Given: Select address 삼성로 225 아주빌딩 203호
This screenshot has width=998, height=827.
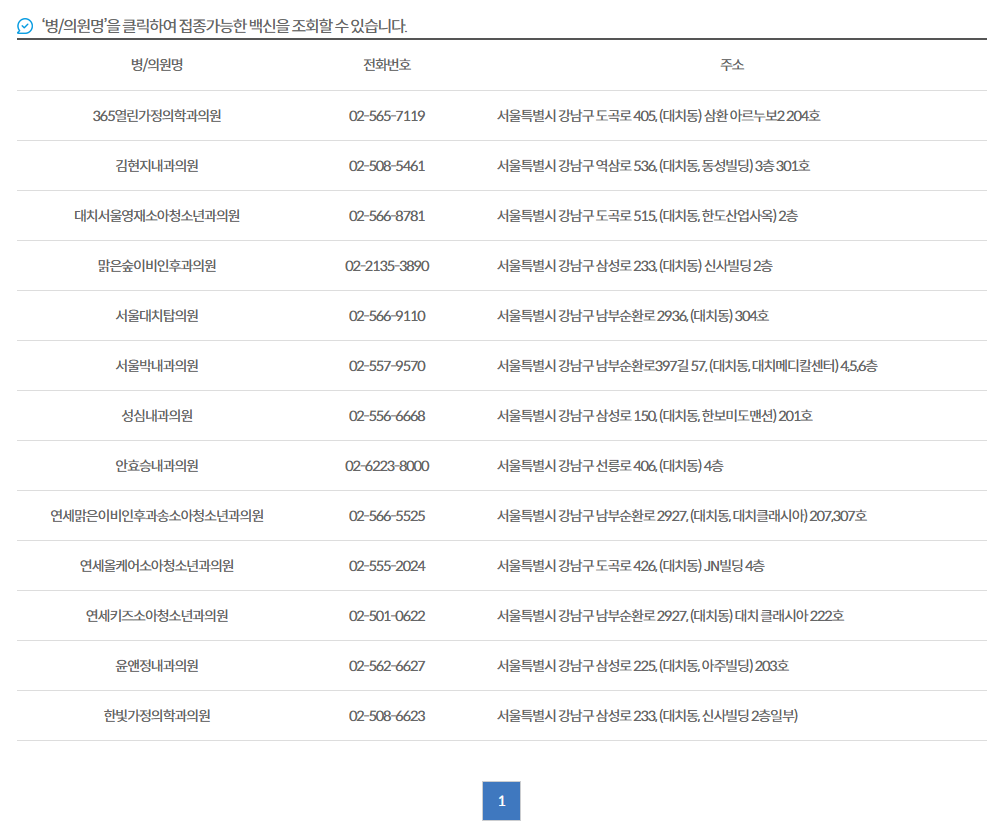Looking at the screenshot, I should click(x=643, y=666).
